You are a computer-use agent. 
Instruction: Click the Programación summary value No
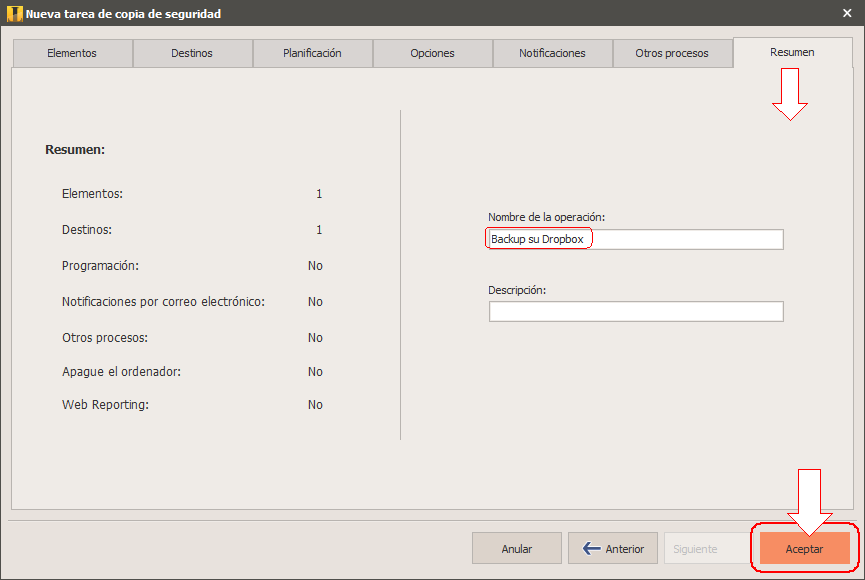pyautogui.click(x=315, y=266)
